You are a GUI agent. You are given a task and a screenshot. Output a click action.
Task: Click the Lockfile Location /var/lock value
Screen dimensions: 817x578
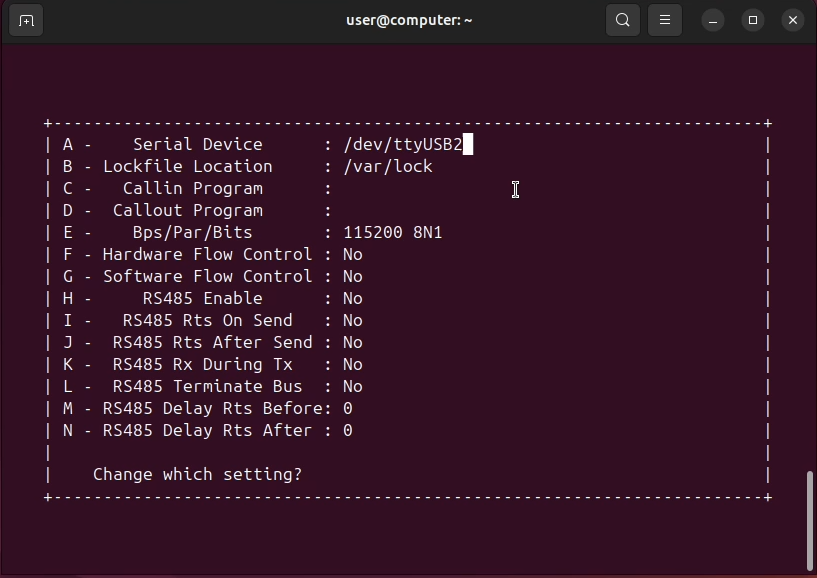point(387,167)
